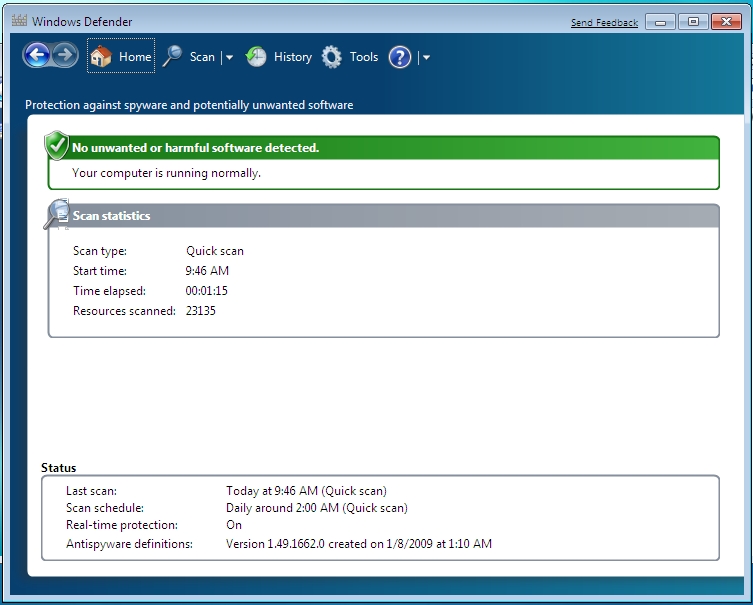Click 'Today at 9:46 AM (Quick scan)' text
Viewport: 753px width, 605px height.
(x=306, y=491)
